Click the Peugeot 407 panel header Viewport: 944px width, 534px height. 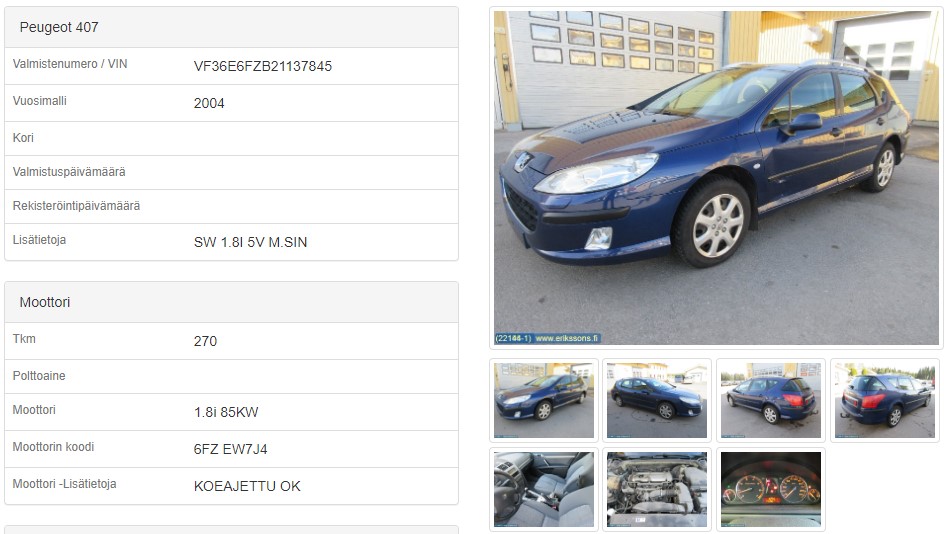pos(231,27)
